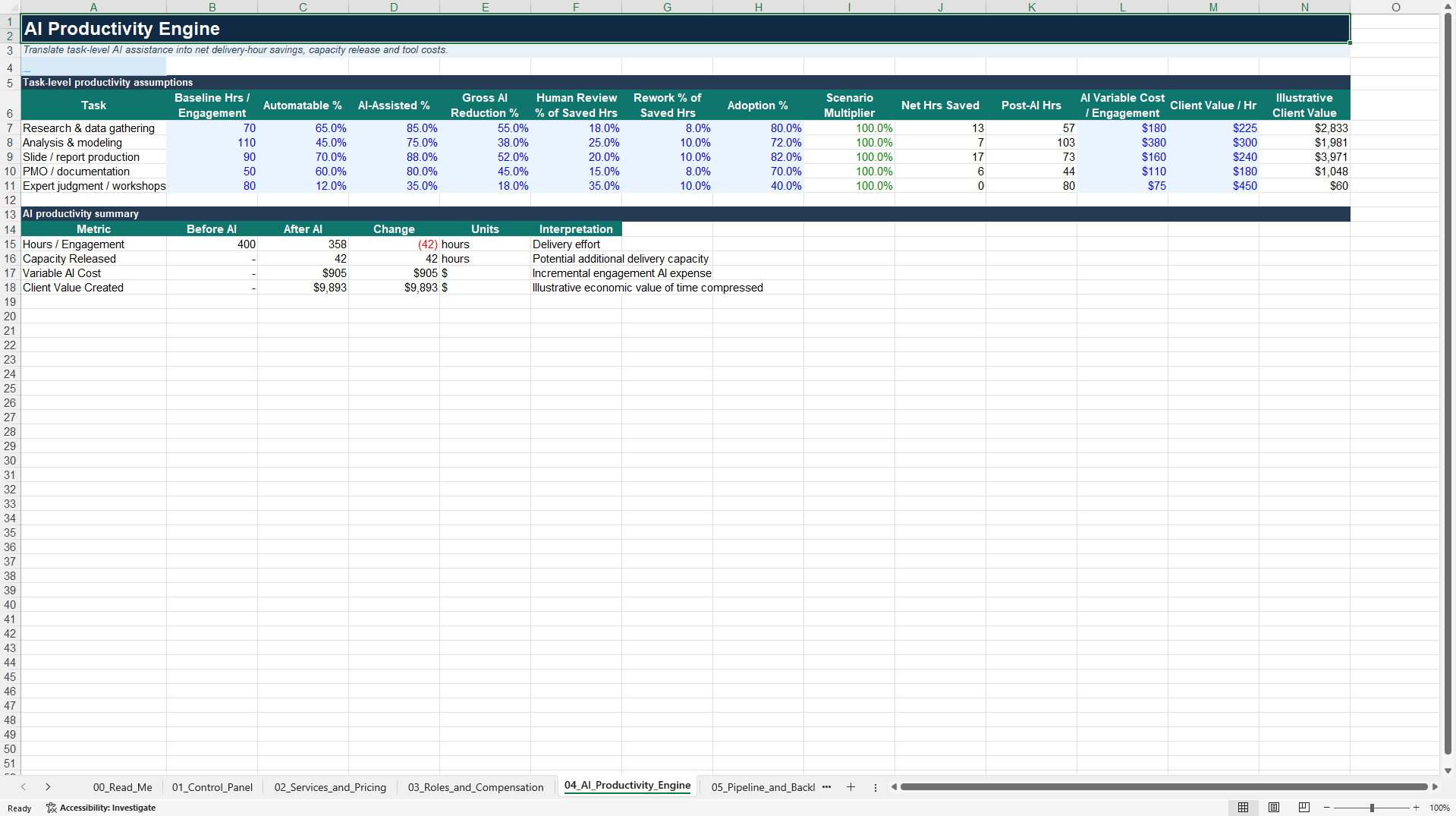Select the 04_AI_Productivity_Engine sheet tab
Screen dimensions: 1456x816
click(627, 786)
